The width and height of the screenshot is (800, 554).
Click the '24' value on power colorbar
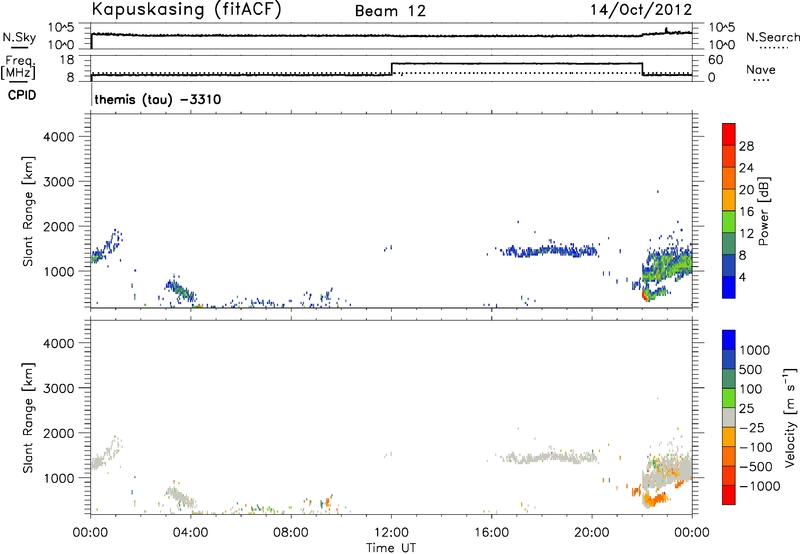click(x=746, y=168)
